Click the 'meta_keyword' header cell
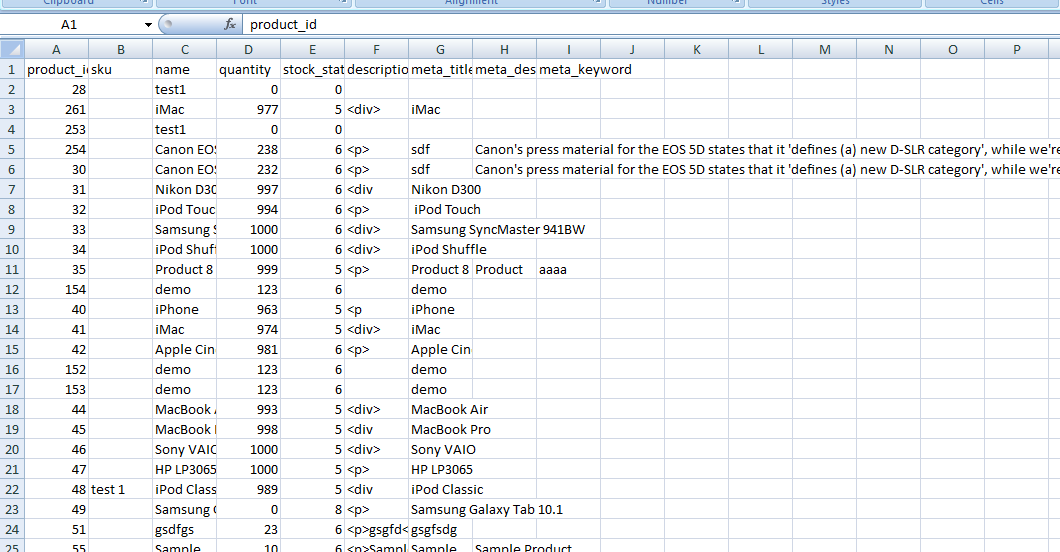The width and height of the screenshot is (1060, 552). 569,70
